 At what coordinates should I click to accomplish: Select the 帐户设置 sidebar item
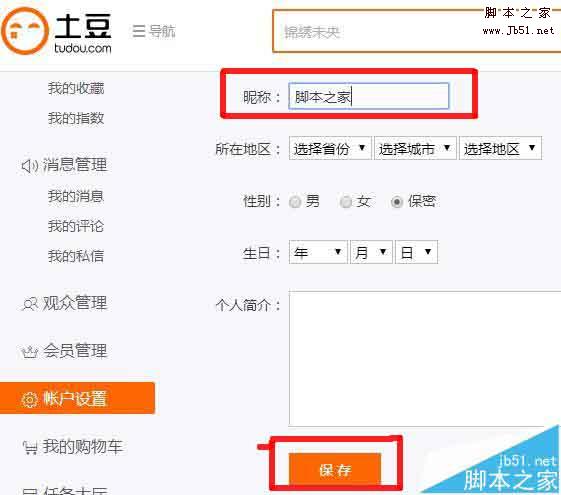click(x=77, y=398)
